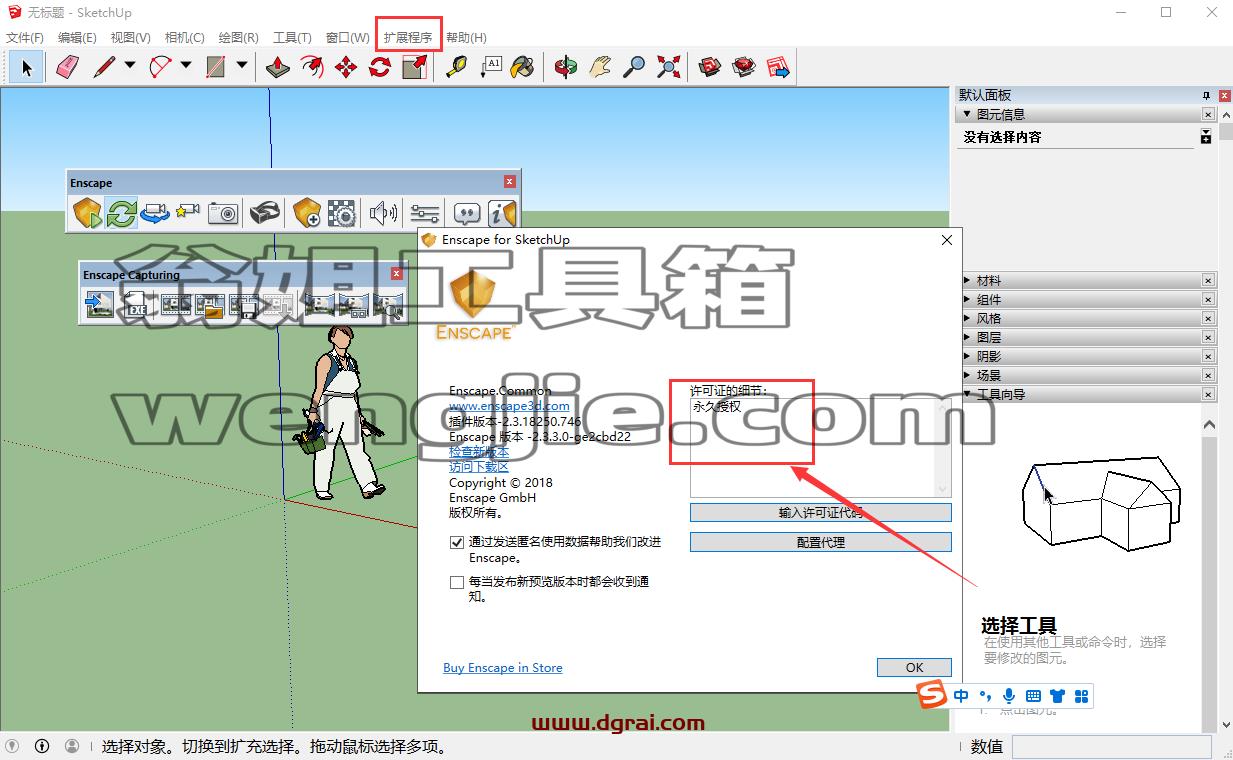
Task: Open the 编辑(E) menu
Action: pyautogui.click(x=77, y=37)
